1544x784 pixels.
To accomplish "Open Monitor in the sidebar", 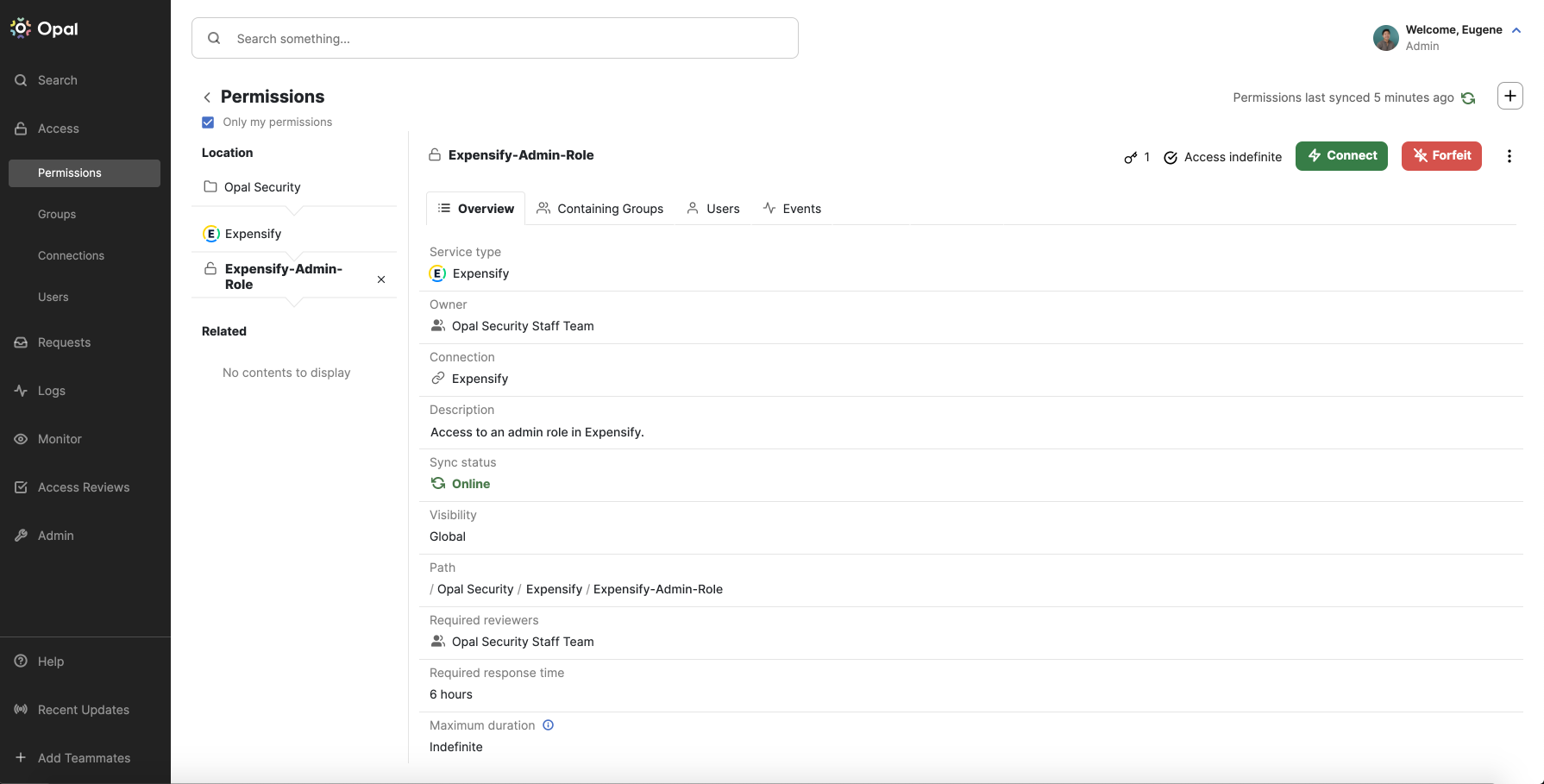I will [60, 439].
